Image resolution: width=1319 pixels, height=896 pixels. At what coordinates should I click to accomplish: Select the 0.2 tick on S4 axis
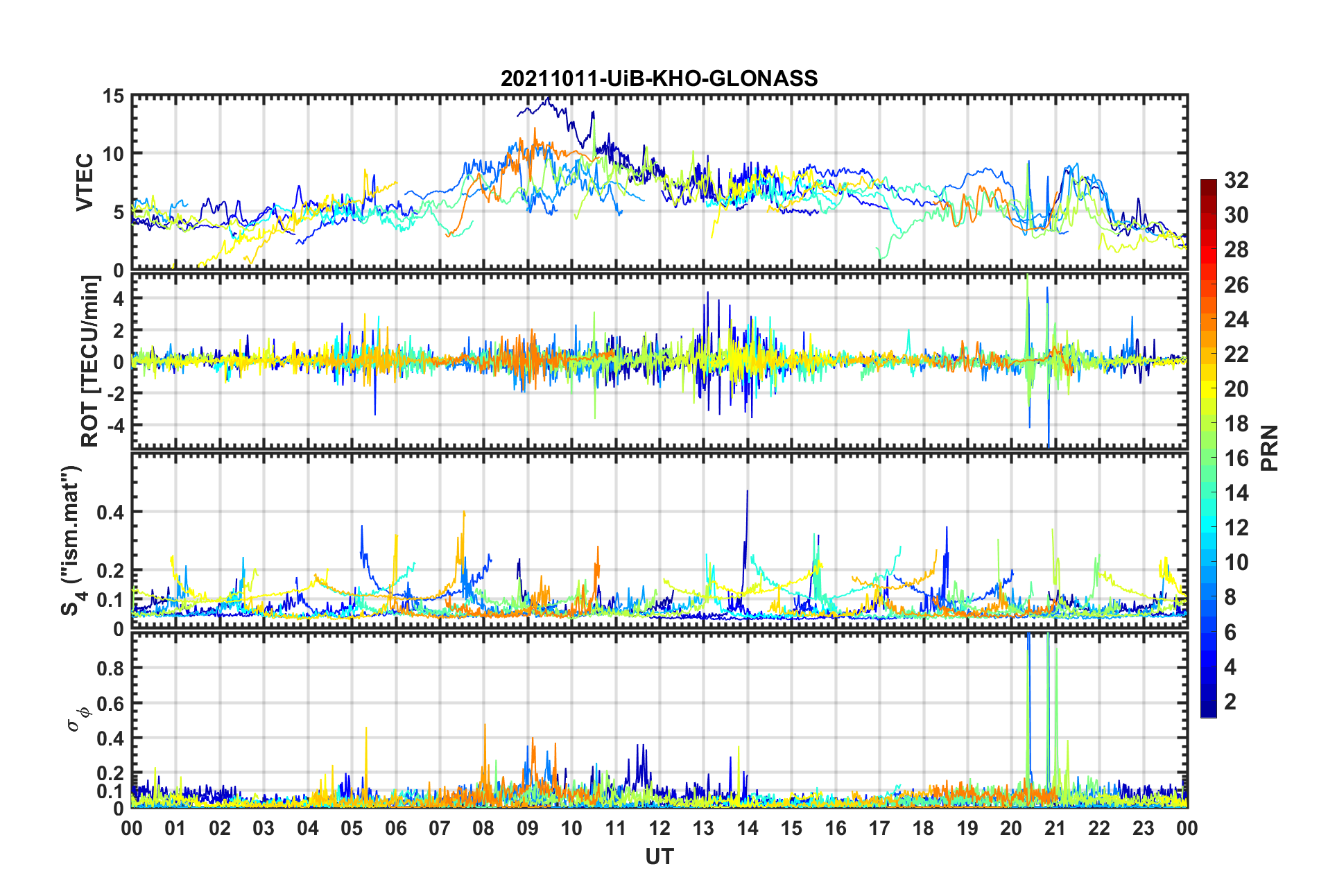coord(110,571)
